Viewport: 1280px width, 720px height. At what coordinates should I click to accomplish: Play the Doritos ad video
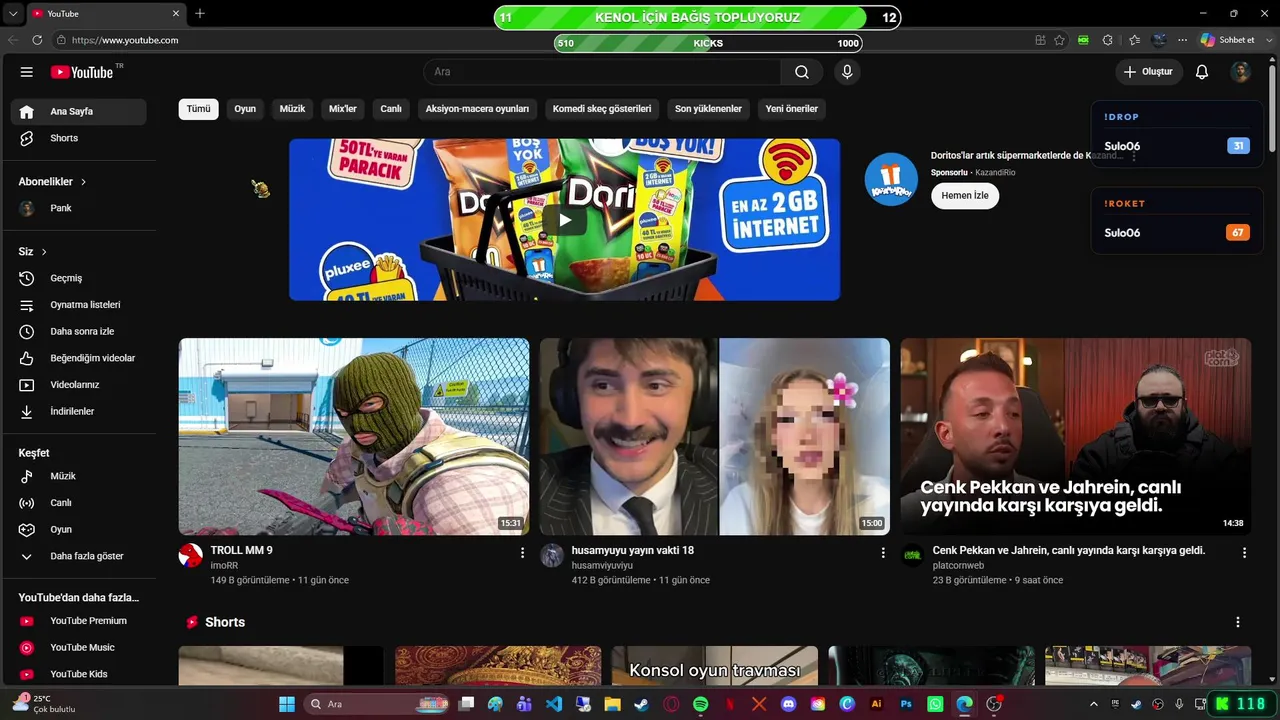(565, 220)
